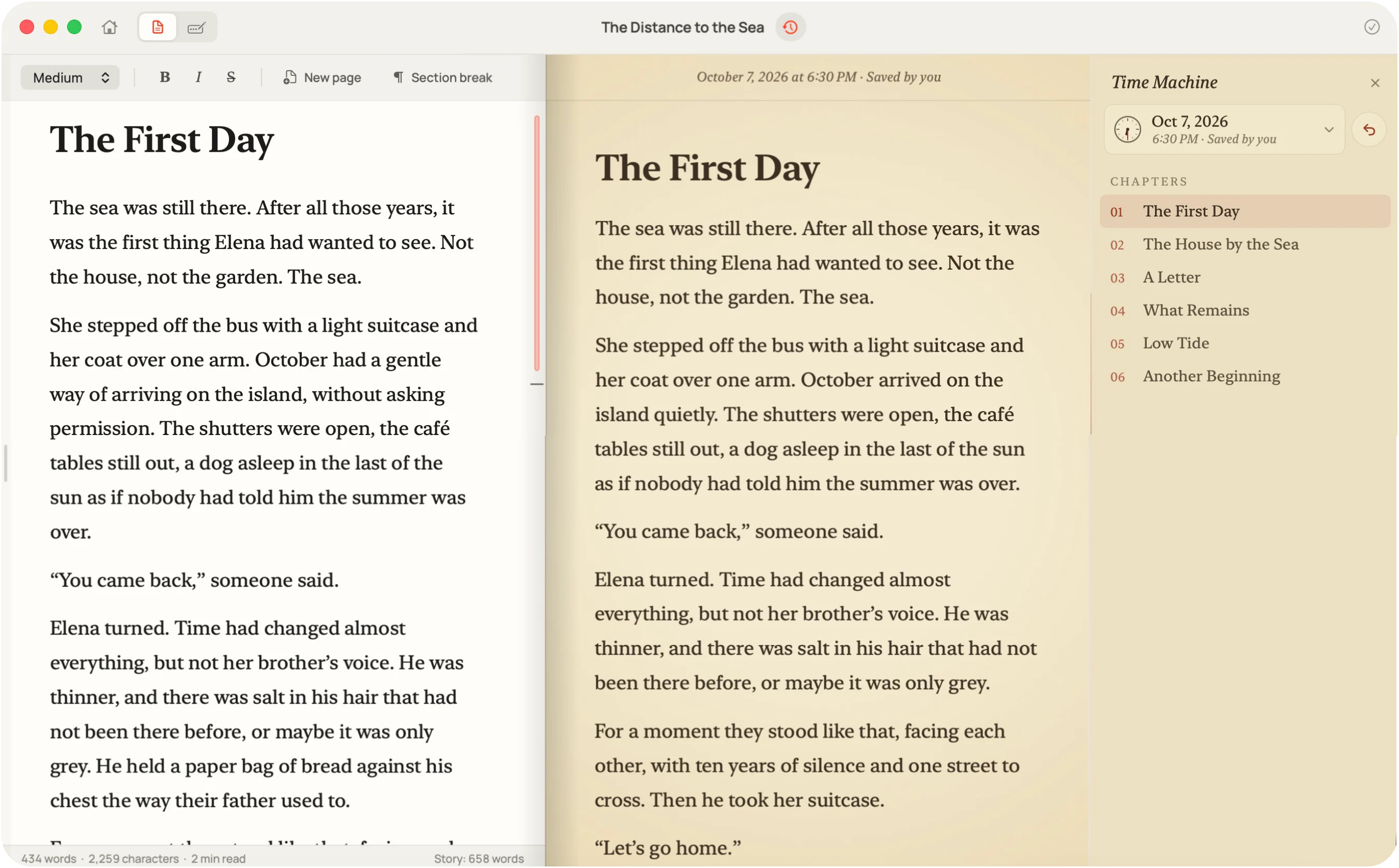Click the editor's vertical scrollbar
Screen dimensions: 1399x868
(x=537, y=243)
